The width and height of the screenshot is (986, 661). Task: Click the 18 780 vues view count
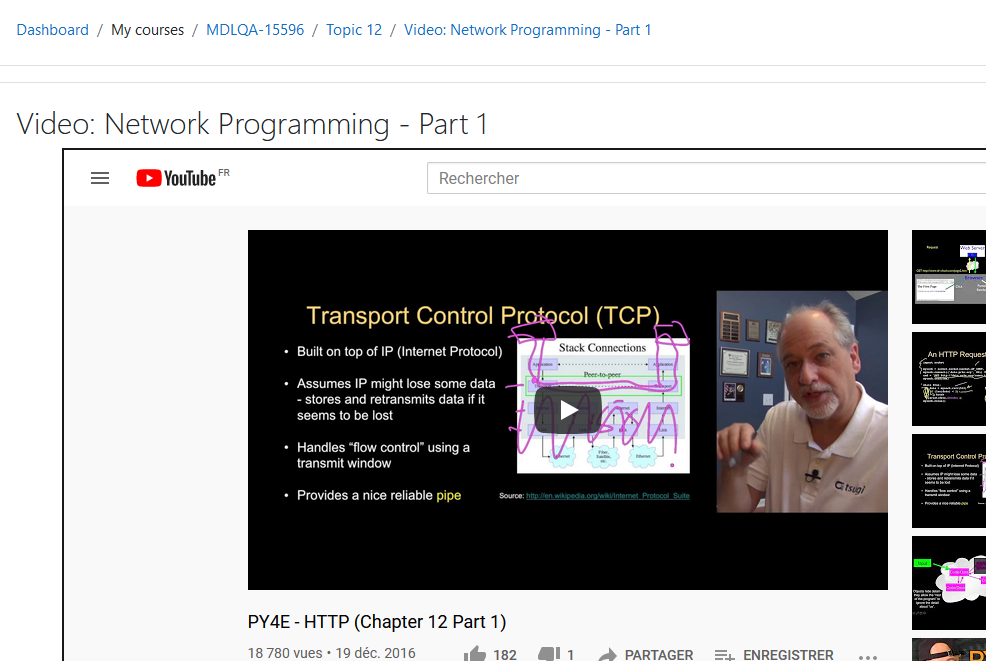coord(285,653)
